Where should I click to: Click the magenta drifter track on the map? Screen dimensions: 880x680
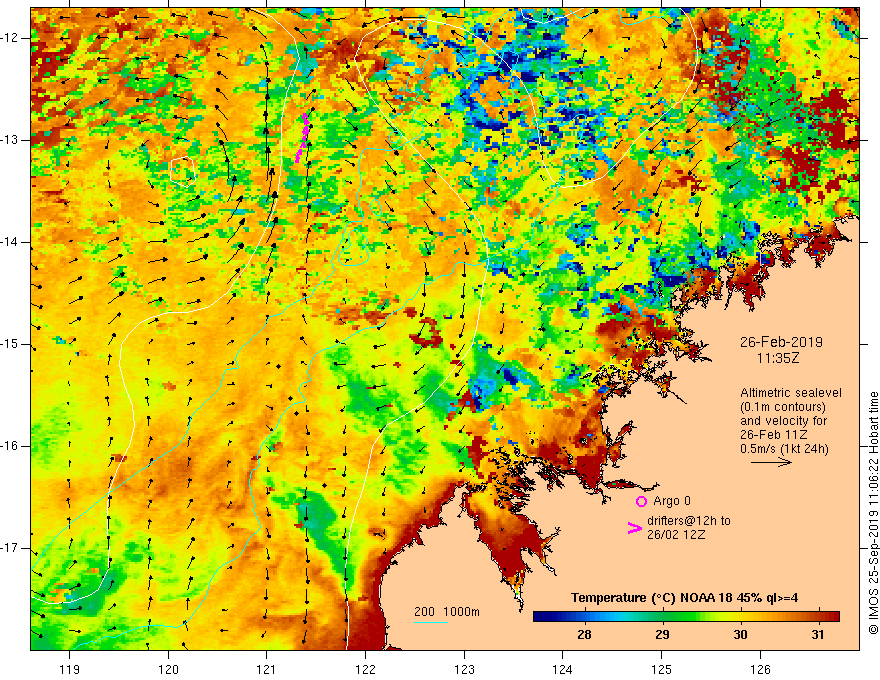(x=302, y=138)
